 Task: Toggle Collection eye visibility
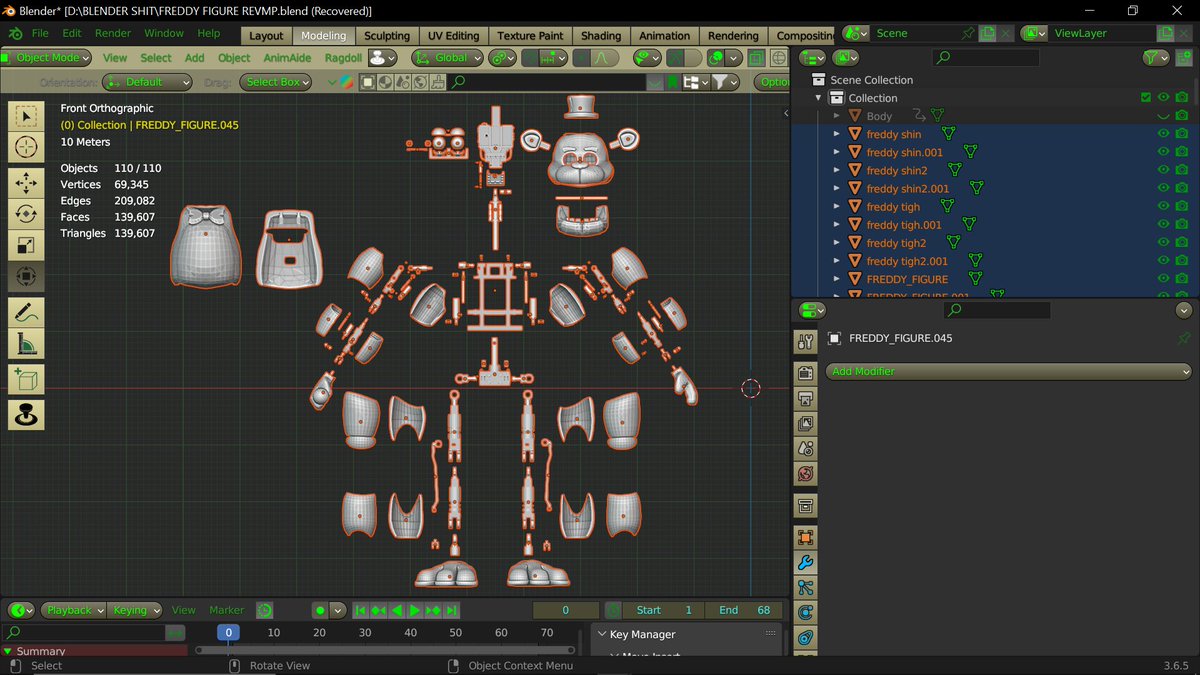pyautogui.click(x=1163, y=98)
